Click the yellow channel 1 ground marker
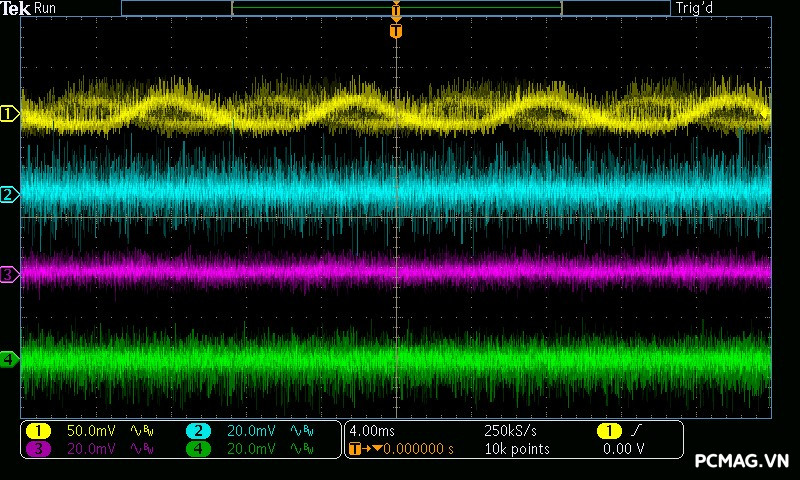800x480 pixels. [x=9, y=114]
